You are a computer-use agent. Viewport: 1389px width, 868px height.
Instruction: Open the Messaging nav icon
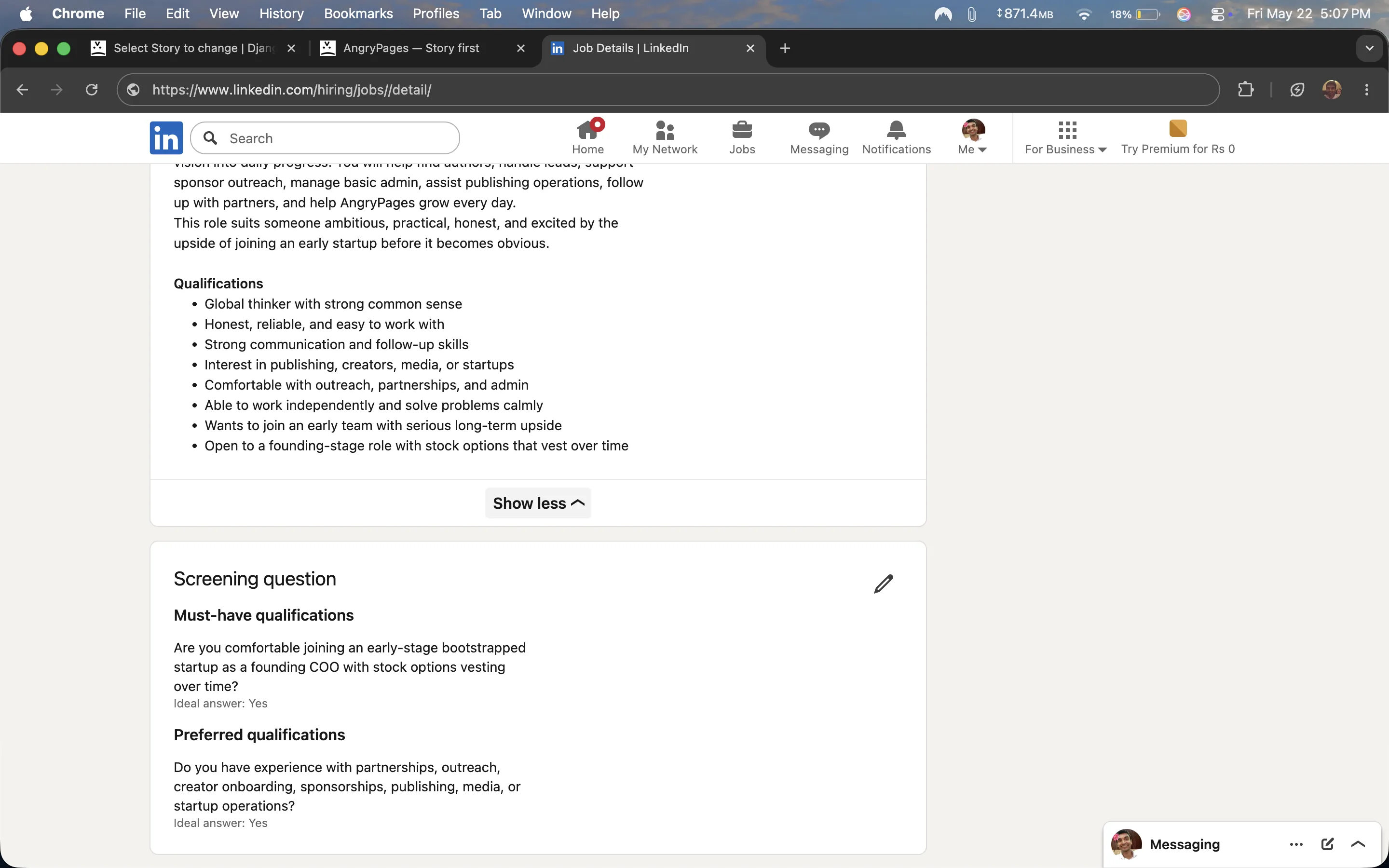819,138
